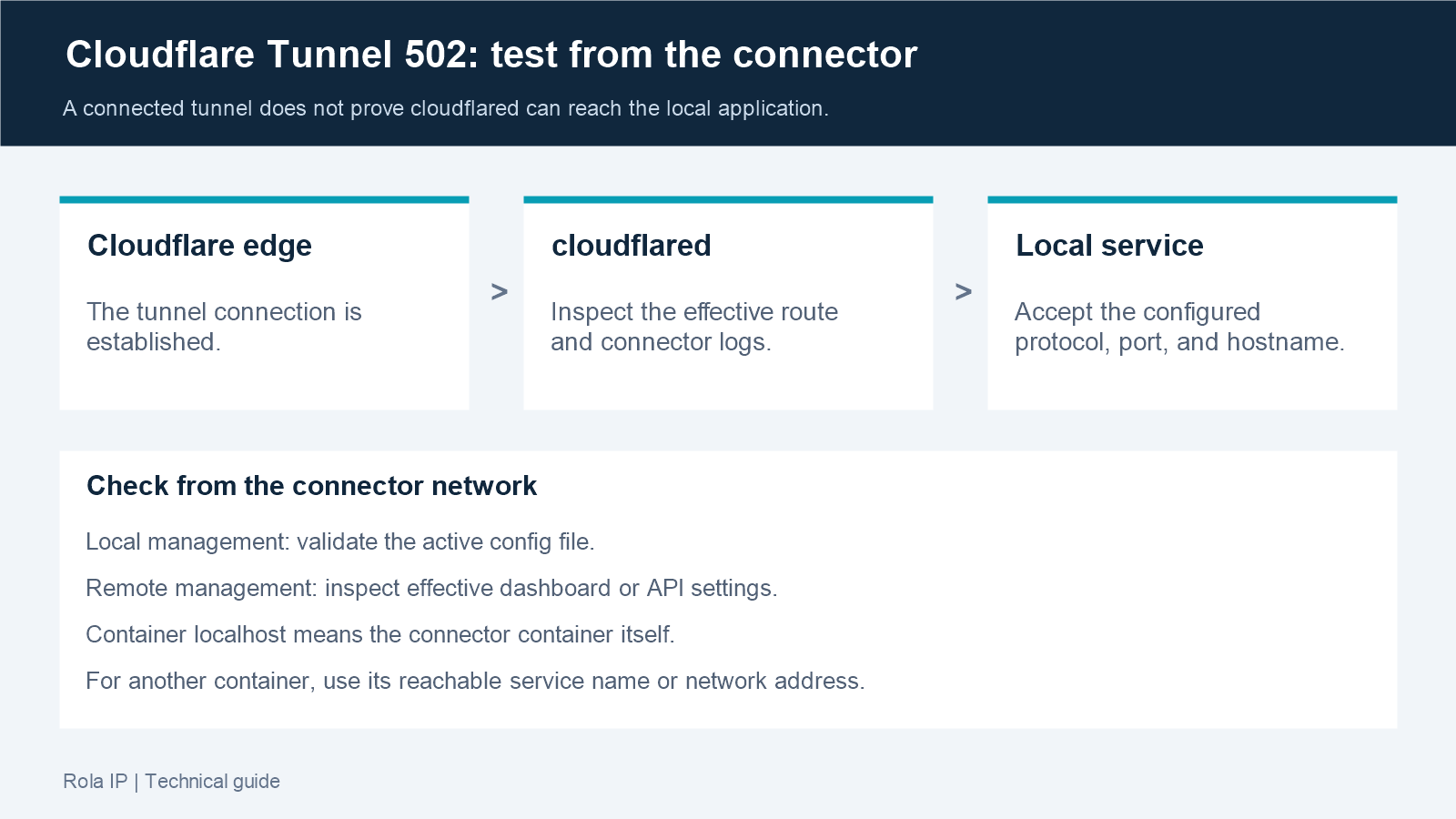Click the footer 'Rola IP | Technical guide'

tap(171, 782)
